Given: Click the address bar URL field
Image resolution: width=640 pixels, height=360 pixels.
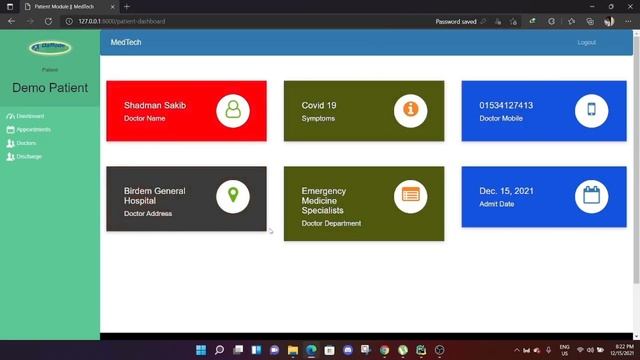Looking at the screenshot, I should (245, 21).
